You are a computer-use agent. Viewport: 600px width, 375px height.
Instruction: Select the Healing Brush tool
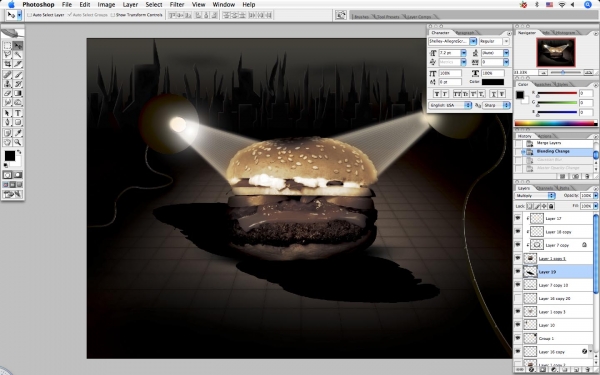[x=7, y=75]
